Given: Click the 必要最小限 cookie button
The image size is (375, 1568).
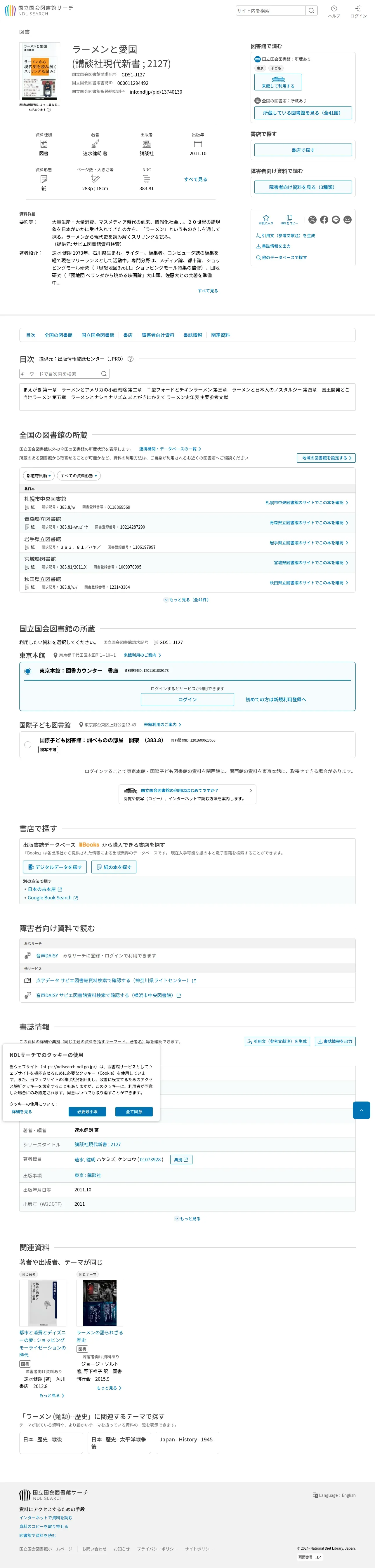Looking at the screenshot, I should [87, 1111].
